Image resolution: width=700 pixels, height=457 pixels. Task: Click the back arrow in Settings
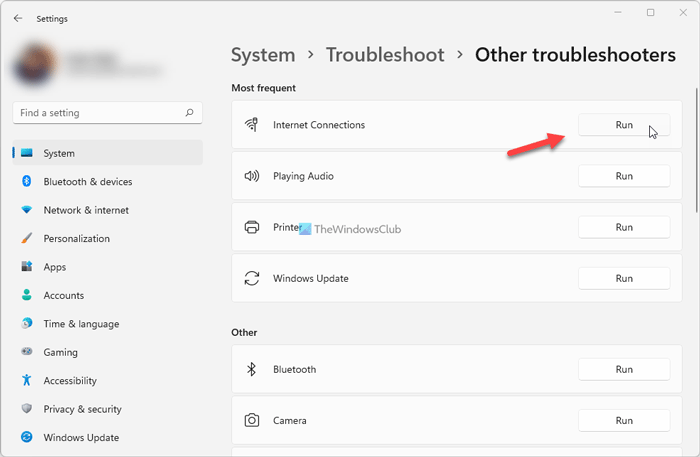[18, 18]
